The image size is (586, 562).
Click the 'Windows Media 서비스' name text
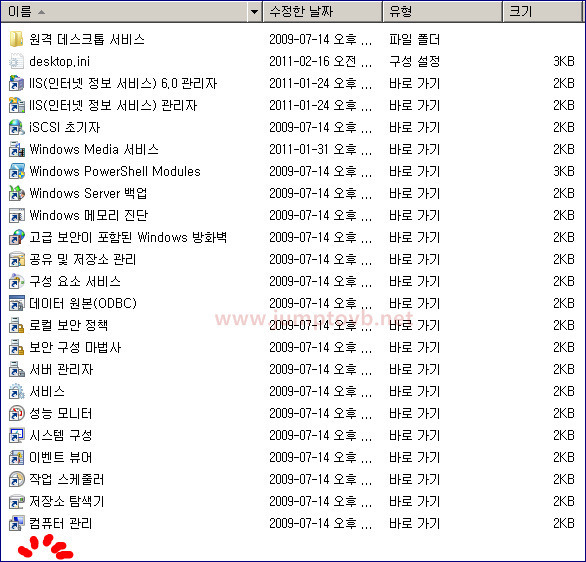[x=94, y=149]
